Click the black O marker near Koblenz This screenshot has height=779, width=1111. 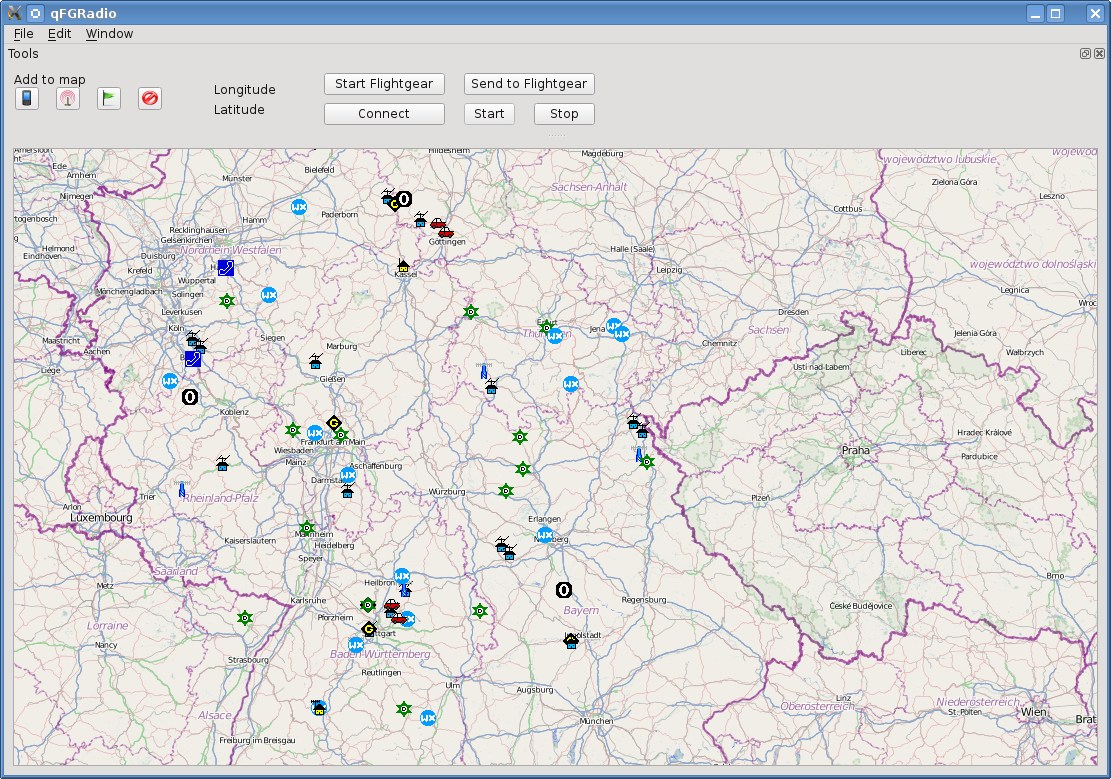(x=190, y=397)
